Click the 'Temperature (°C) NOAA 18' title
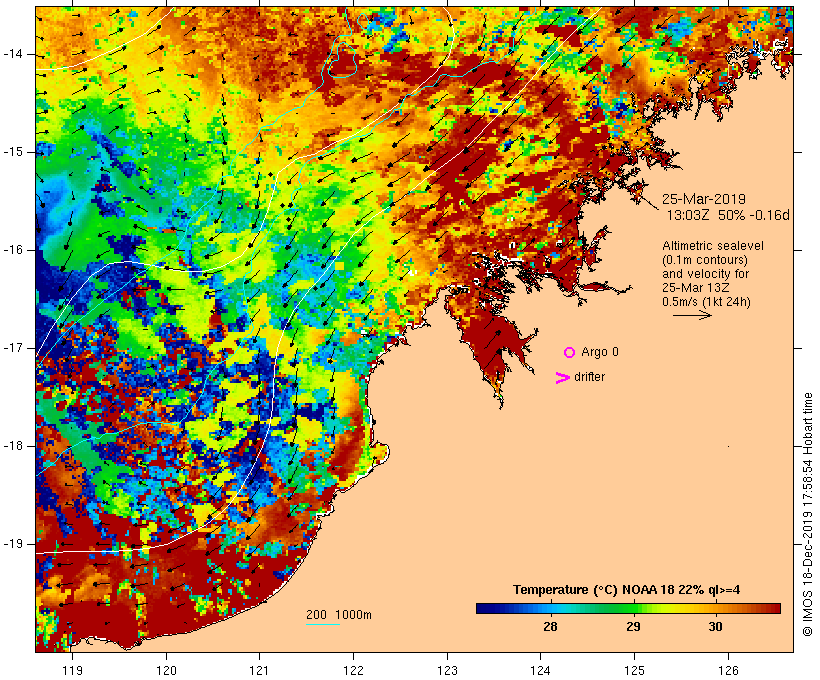This screenshot has height=680, width=820. (593, 590)
